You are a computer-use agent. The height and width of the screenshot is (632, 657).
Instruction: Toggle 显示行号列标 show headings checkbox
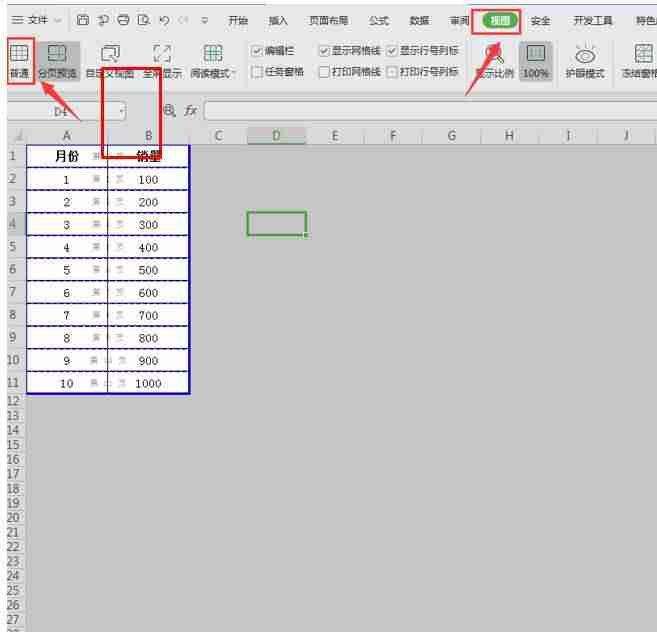click(392, 51)
